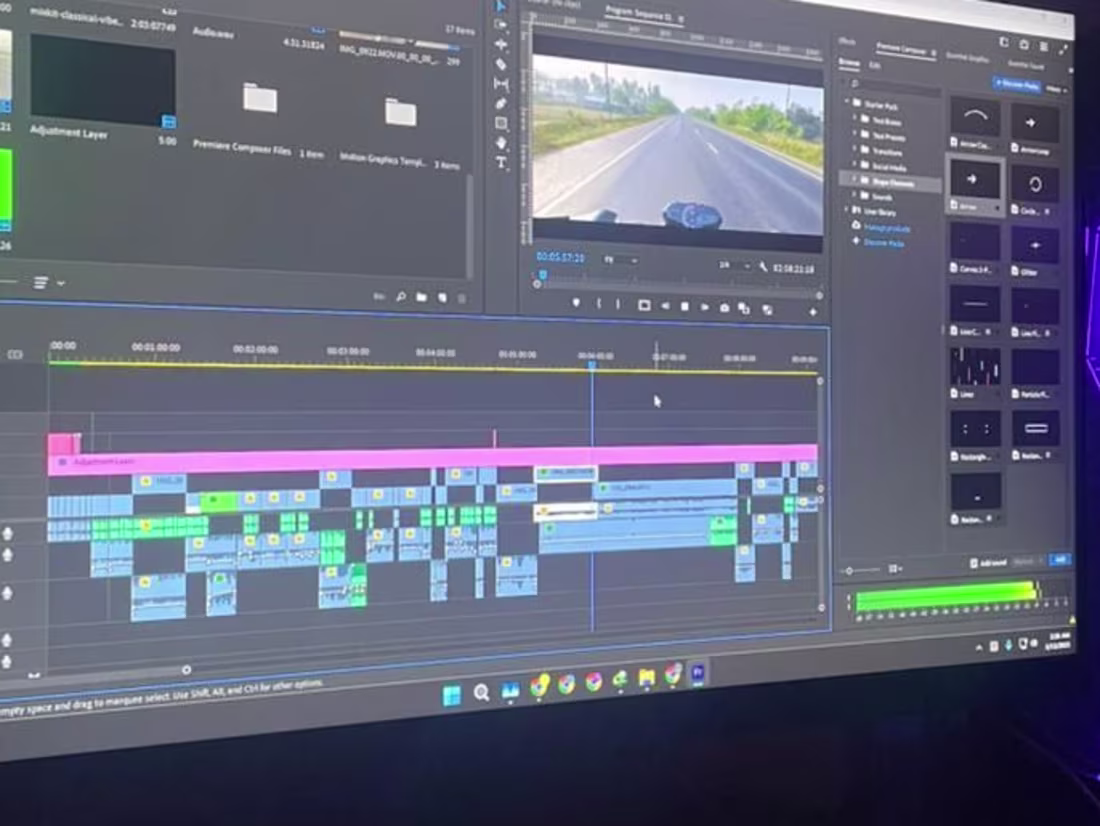Screen dimensions: 1100x826
Task: Select the curved arrow preset thumbnail
Action: (x=975, y=116)
